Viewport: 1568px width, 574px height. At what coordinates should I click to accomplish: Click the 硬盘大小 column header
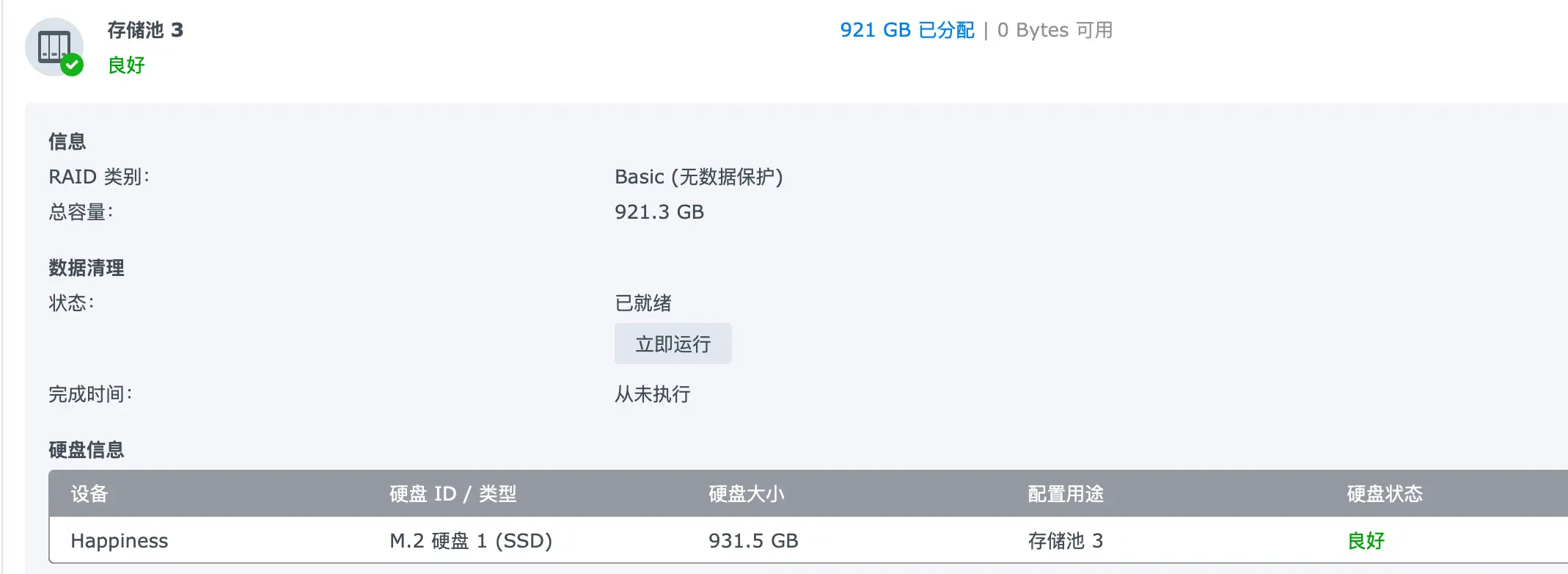pos(746,494)
